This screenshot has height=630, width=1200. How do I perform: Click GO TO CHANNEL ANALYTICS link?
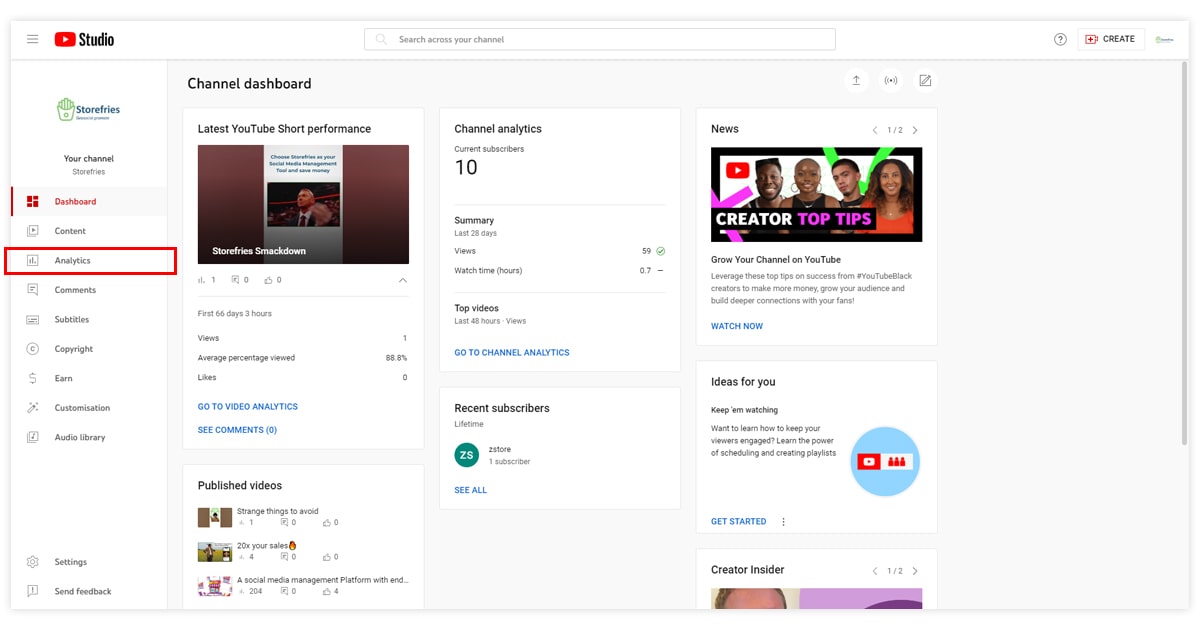[x=511, y=353]
